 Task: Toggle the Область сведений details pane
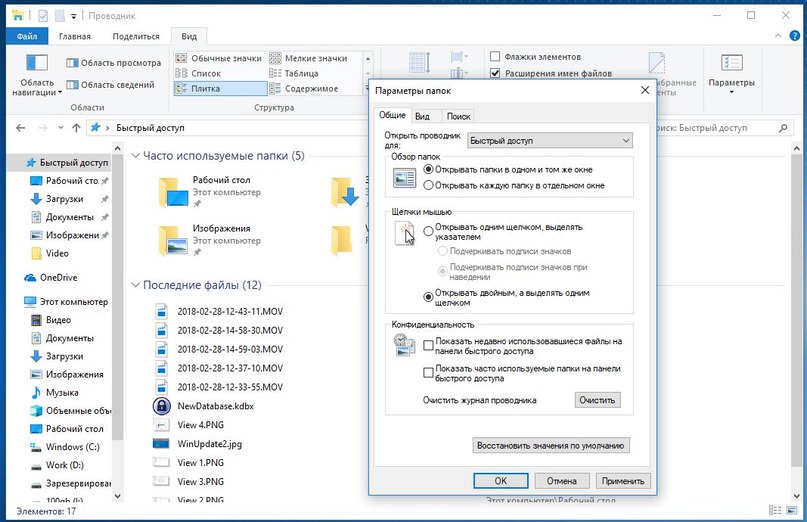click(110, 85)
